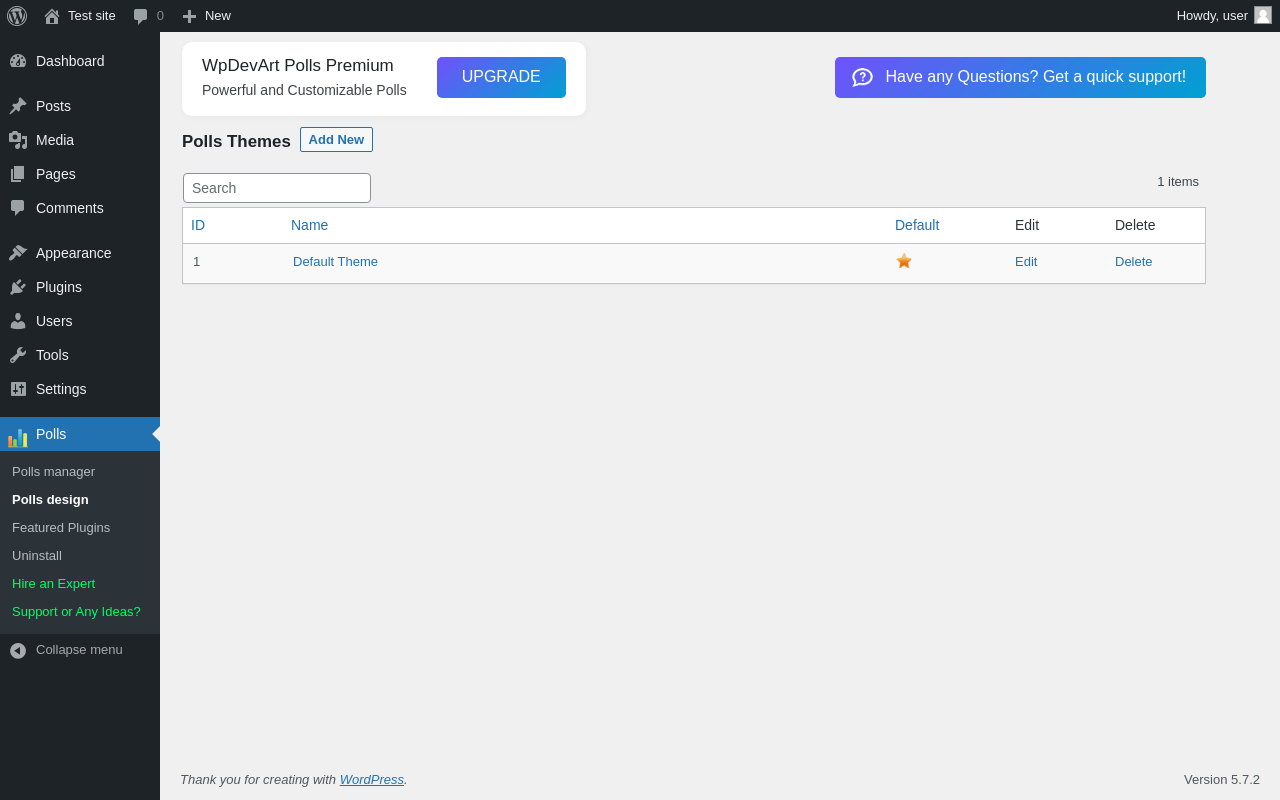
Task: Open the Comments sidebar menu item
Action: (x=80, y=208)
